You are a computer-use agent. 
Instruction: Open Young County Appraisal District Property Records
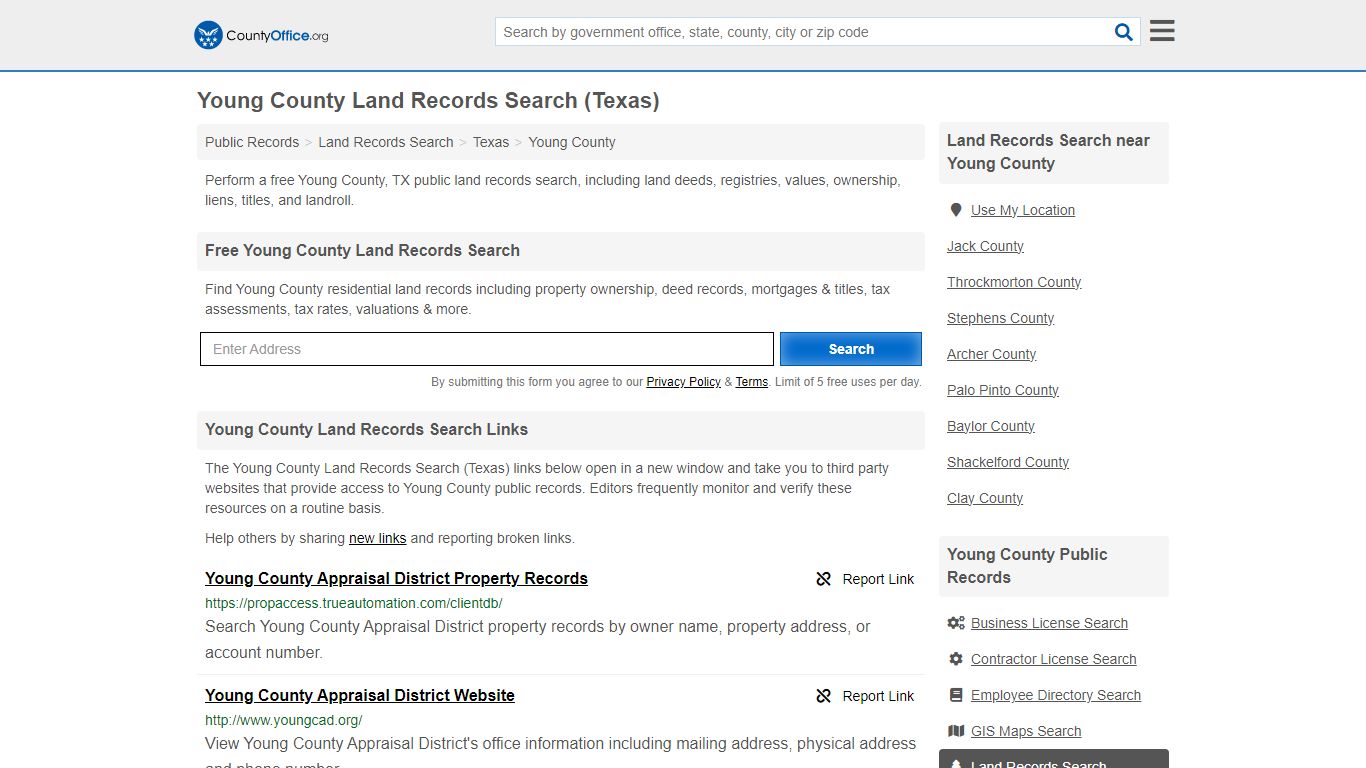pyautogui.click(x=396, y=578)
